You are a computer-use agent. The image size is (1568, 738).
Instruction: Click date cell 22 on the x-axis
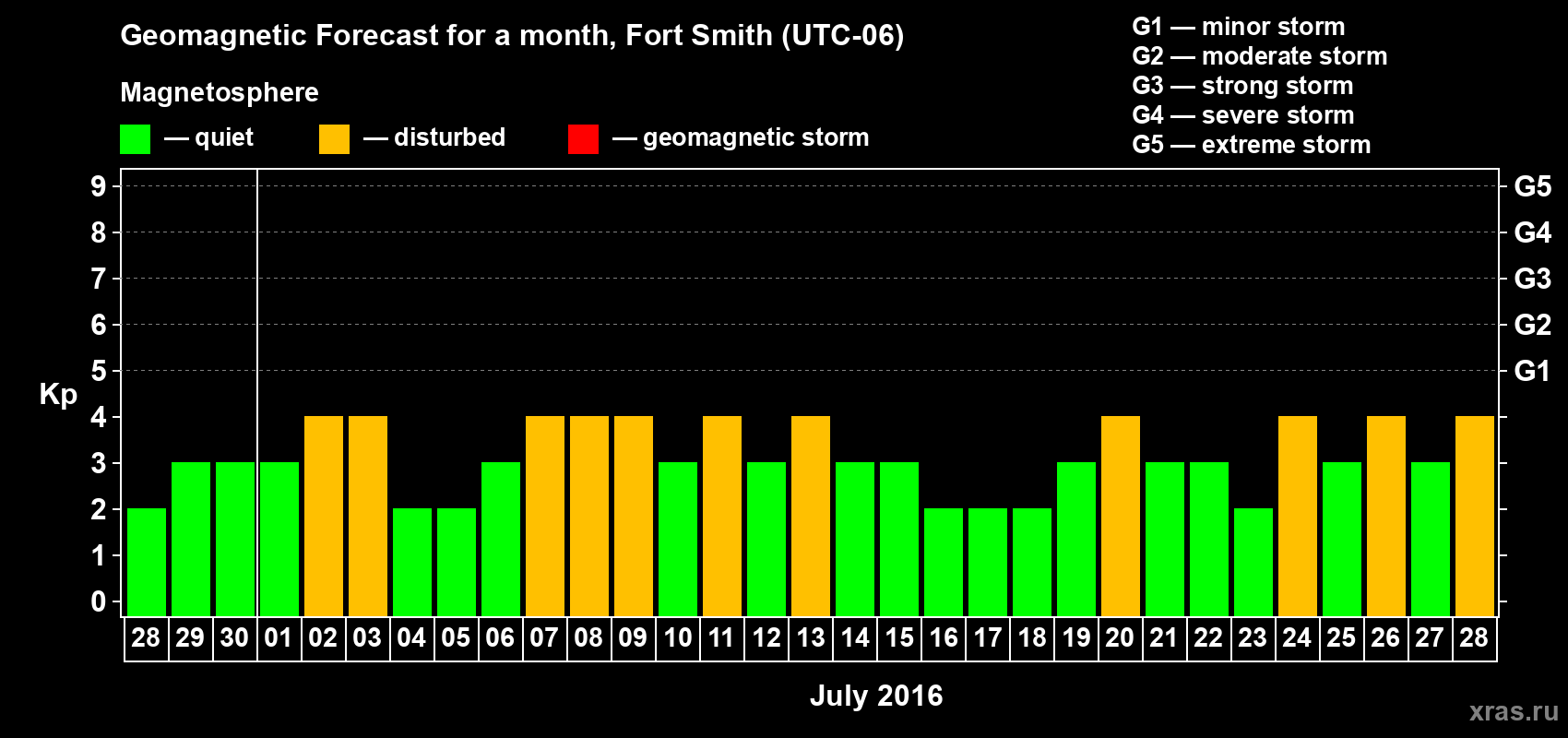[x=1209, y=638]
